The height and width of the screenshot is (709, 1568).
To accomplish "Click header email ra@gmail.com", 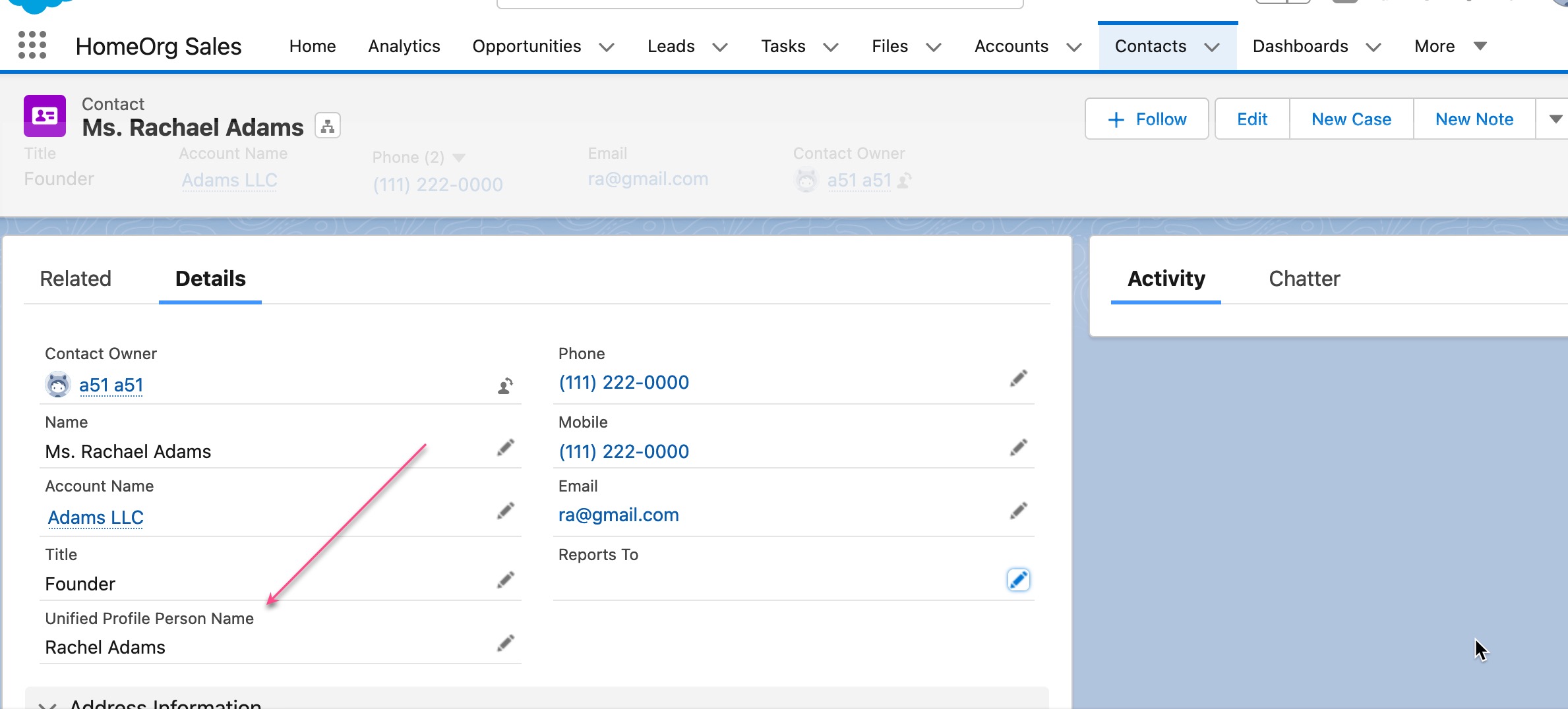I will tap(648, 179).
